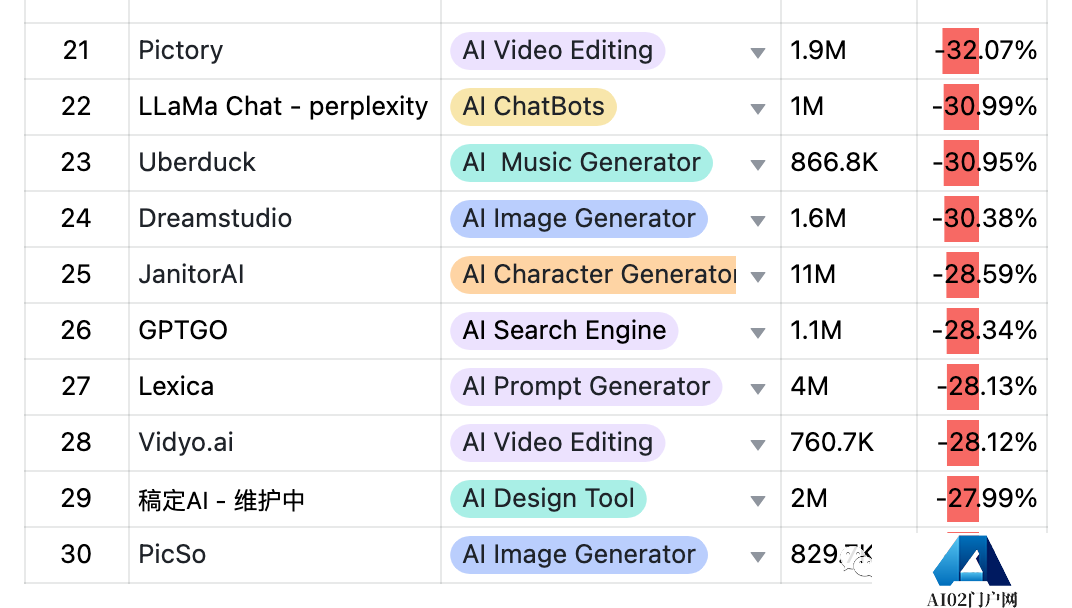
Task: Click the -32.07% change cell
Action: [982, 51]
